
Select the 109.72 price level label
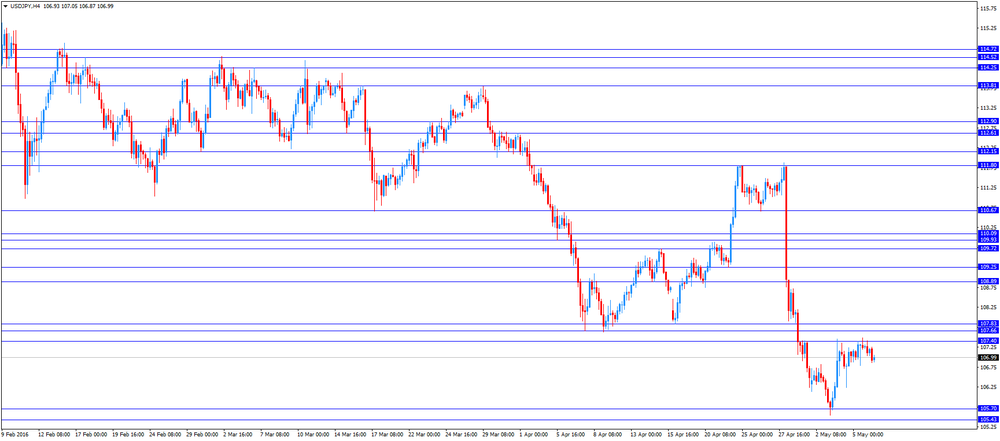pos(988,248)
